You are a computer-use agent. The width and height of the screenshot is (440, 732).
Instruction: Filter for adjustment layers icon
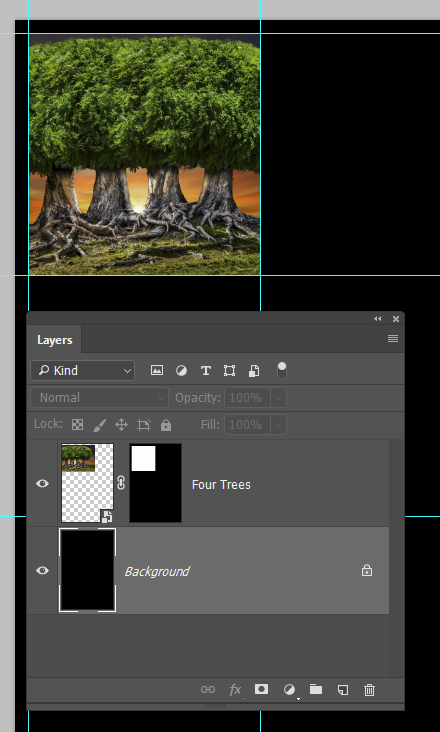(x=181, y=371)
